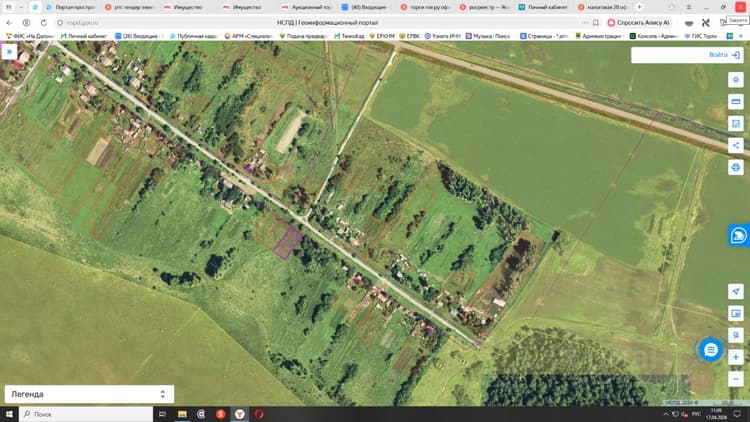Click the my location arrow icon
The width and height of the screenshot is (750, 422).
(x=736, y=291)
